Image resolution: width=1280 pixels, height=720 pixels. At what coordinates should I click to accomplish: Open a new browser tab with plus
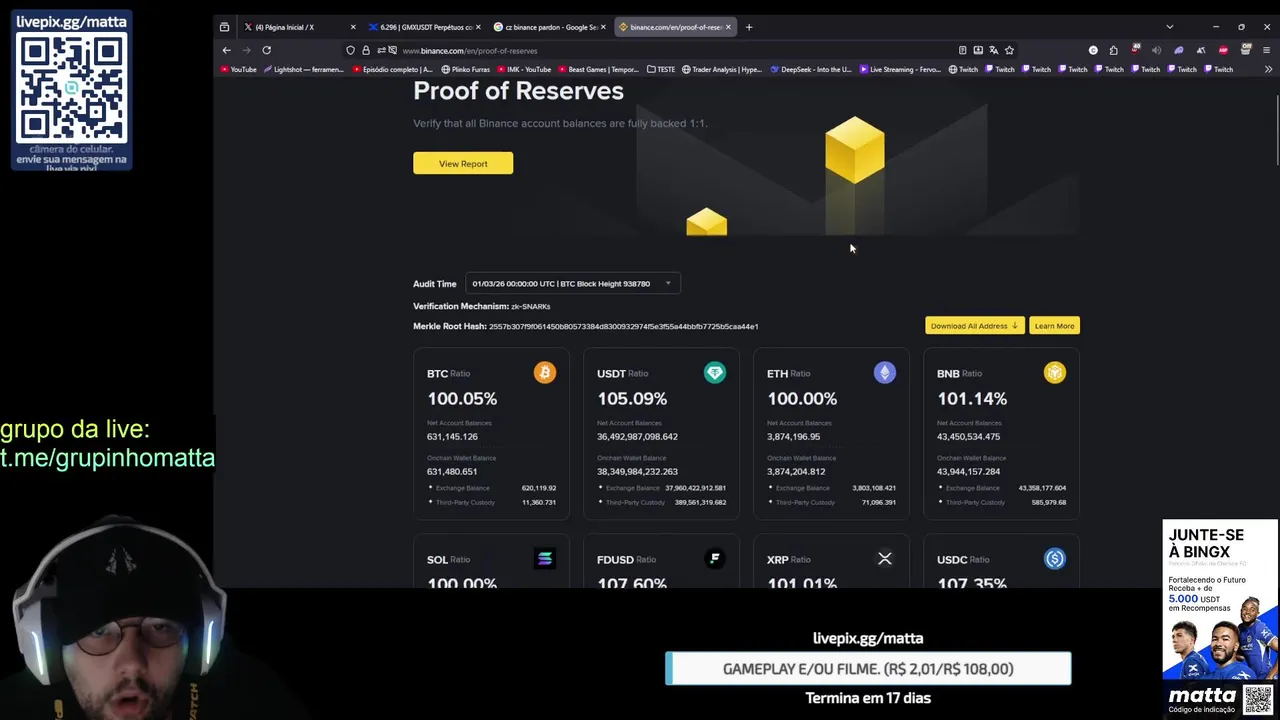[749, 27]
